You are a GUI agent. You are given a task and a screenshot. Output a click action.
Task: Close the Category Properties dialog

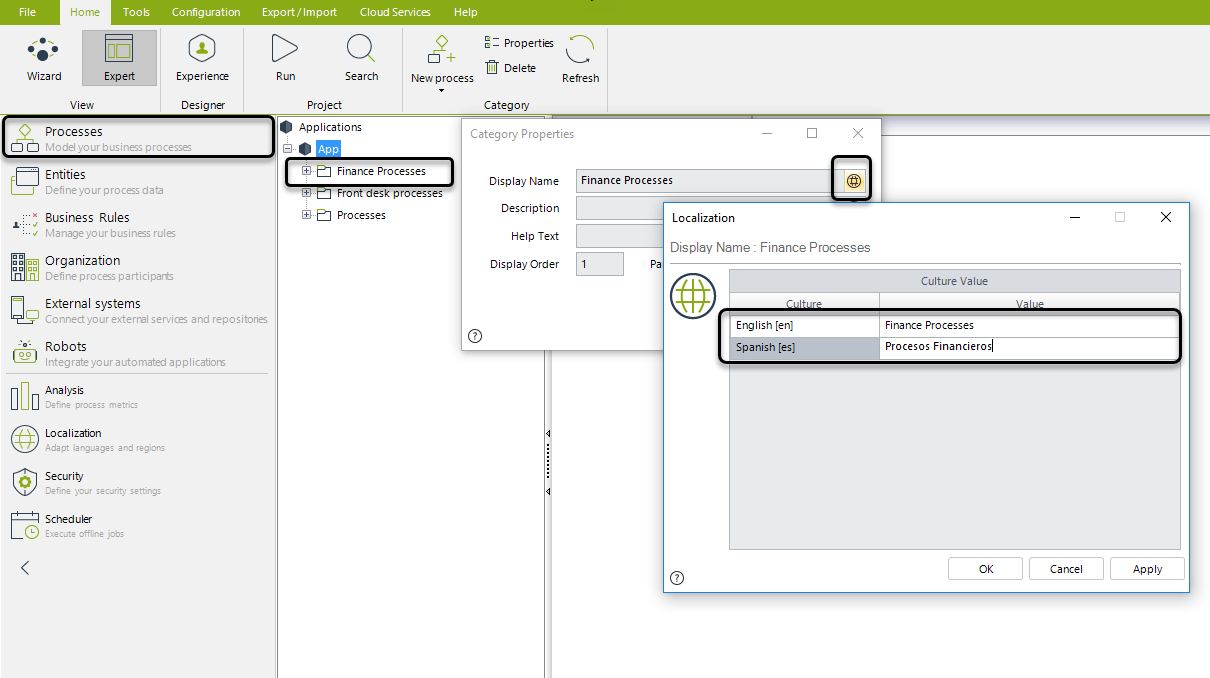tap(857, 133)
